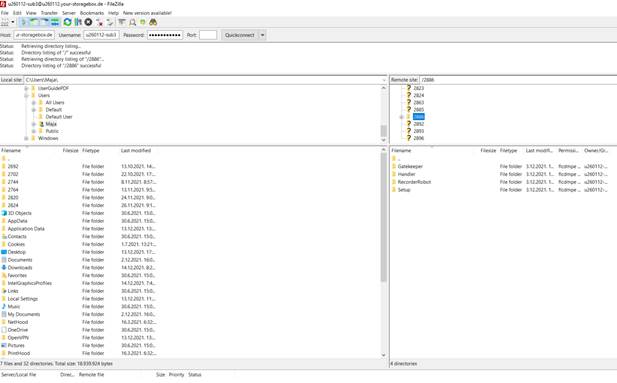Select the Gatekeeper remote folder
Image resolution: width=617 pixels, height=383 pixels.
(410, 167)
